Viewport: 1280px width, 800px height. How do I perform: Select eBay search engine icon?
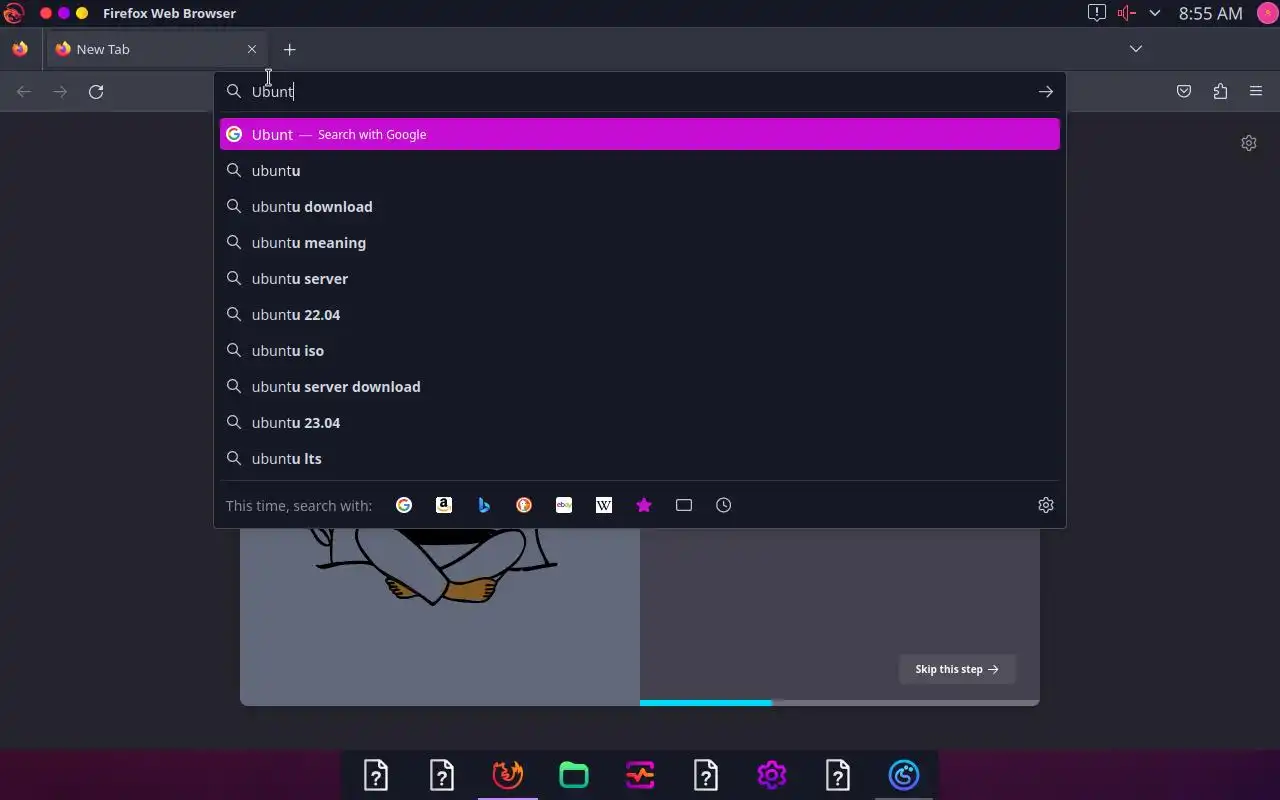564,505
